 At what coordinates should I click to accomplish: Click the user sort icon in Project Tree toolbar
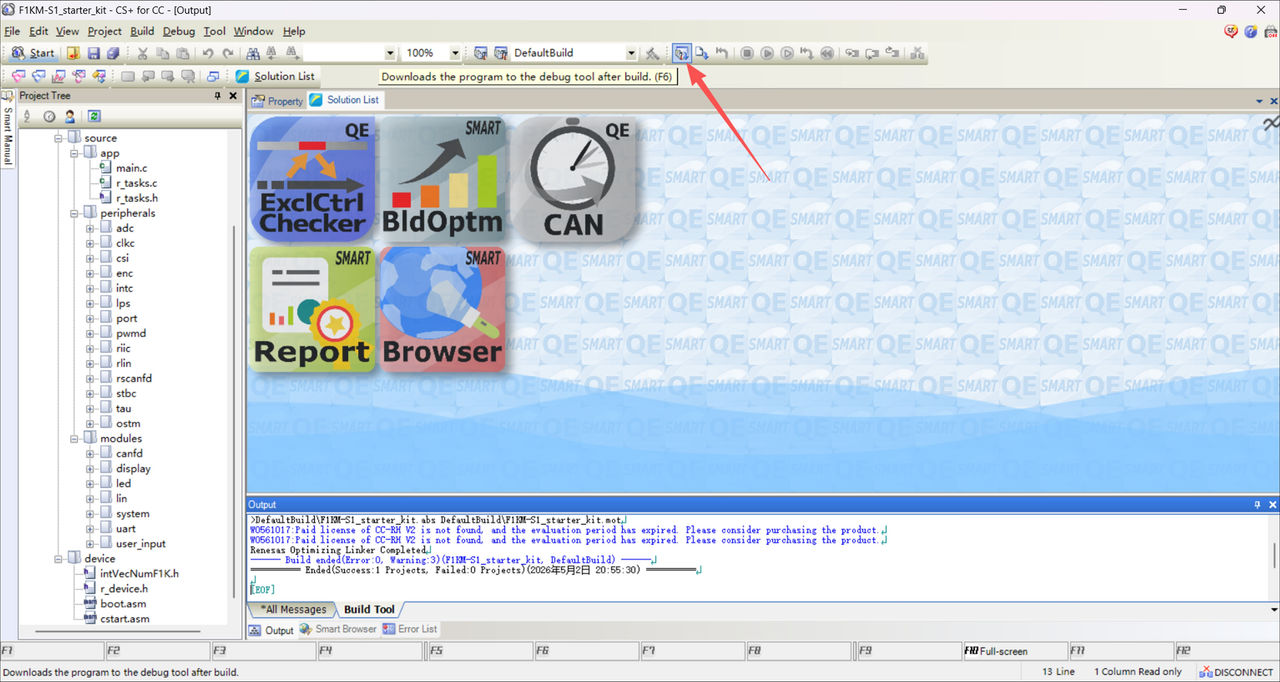(x=70, y=116)
